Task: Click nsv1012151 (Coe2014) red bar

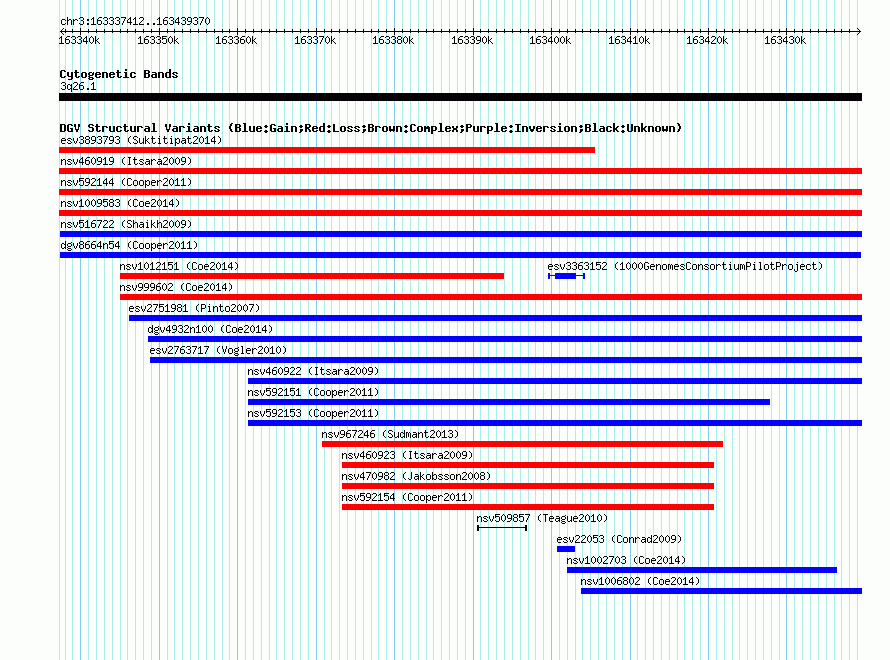Action: (x=312, y=276)
